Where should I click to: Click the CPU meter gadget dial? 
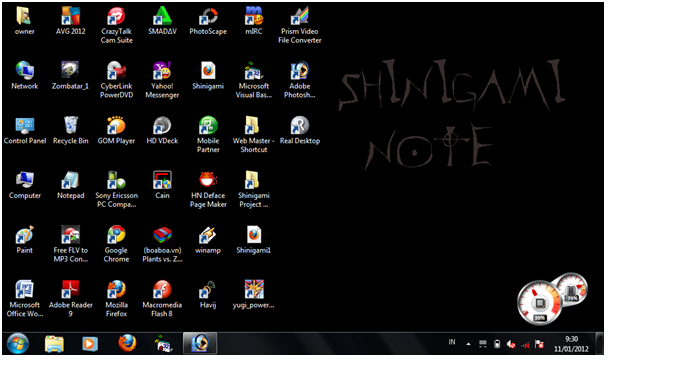(x=540, y=303)
